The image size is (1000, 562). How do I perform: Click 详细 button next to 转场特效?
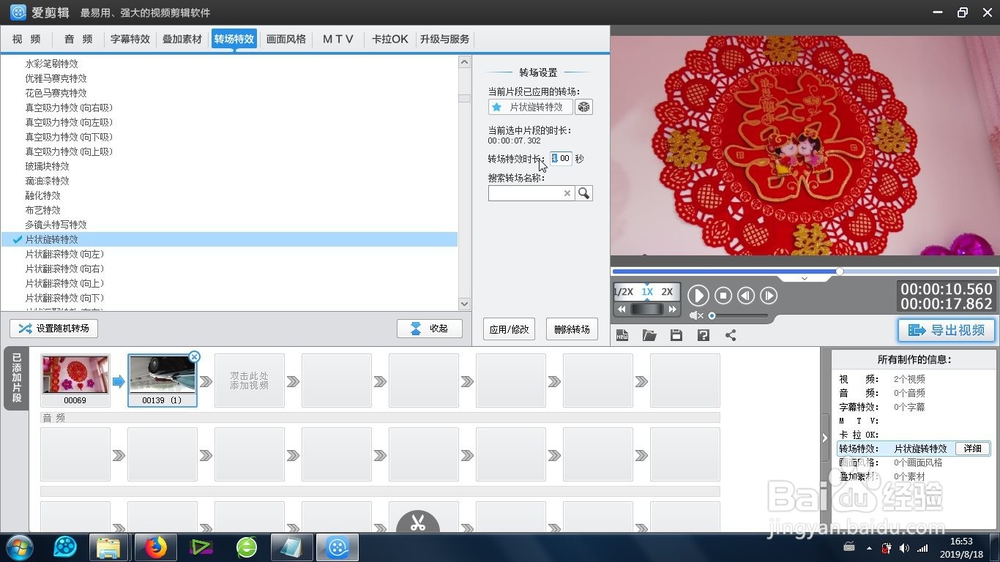click(x=973, y=448)
